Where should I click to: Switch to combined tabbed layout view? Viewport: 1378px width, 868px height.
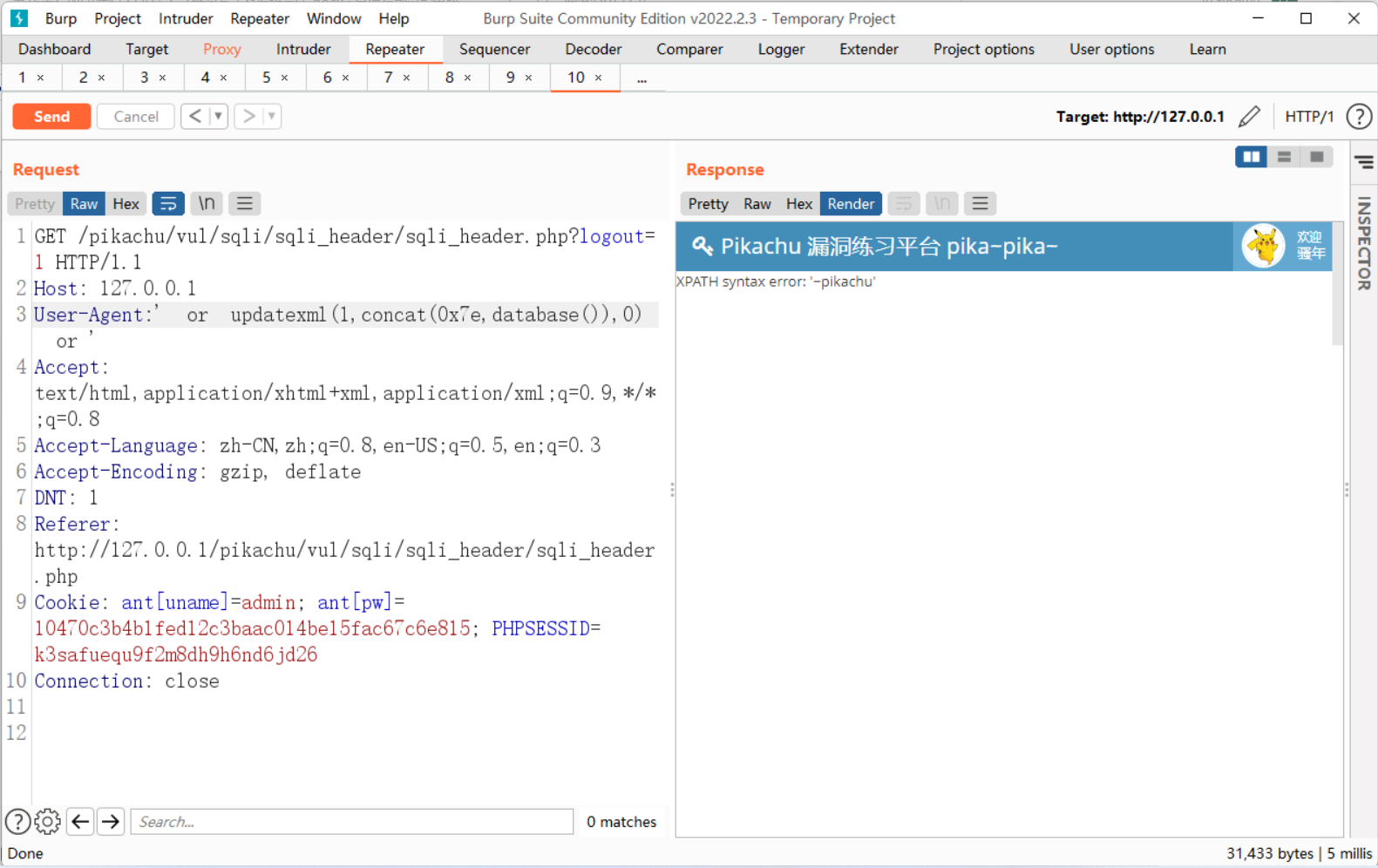(1317, 157)
